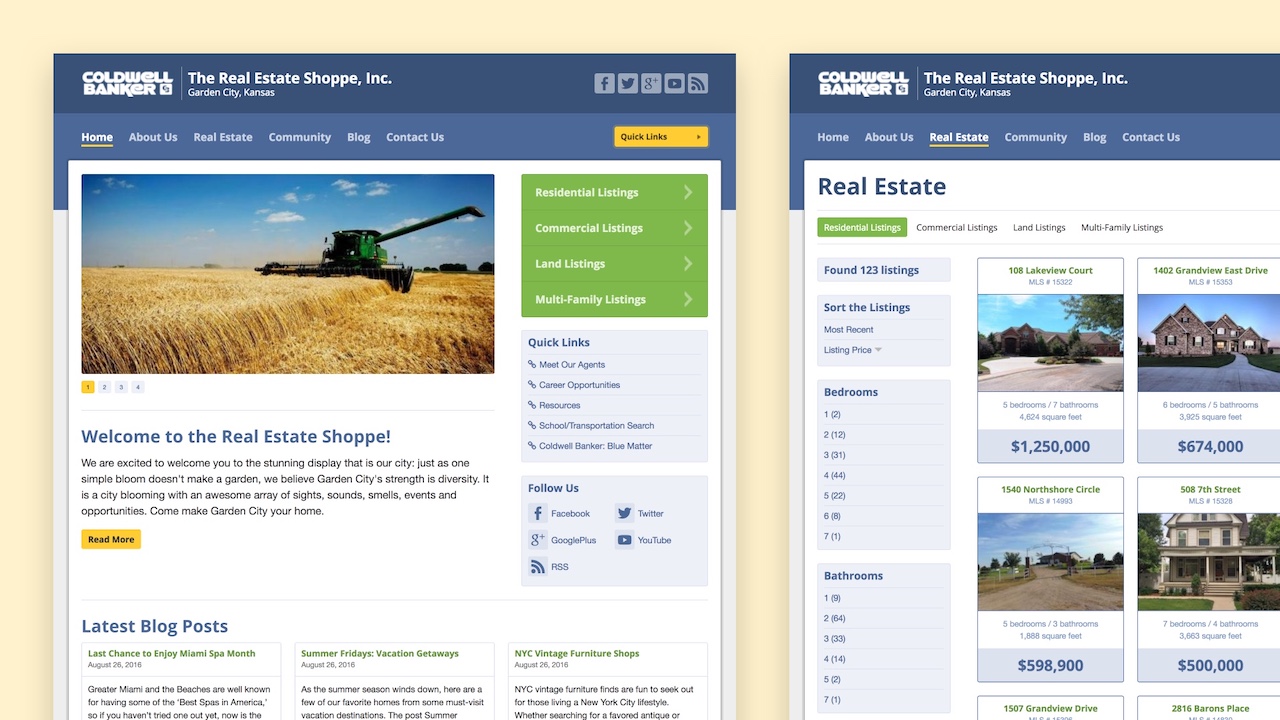Click the link icon beside Resources

pos(532,405)
